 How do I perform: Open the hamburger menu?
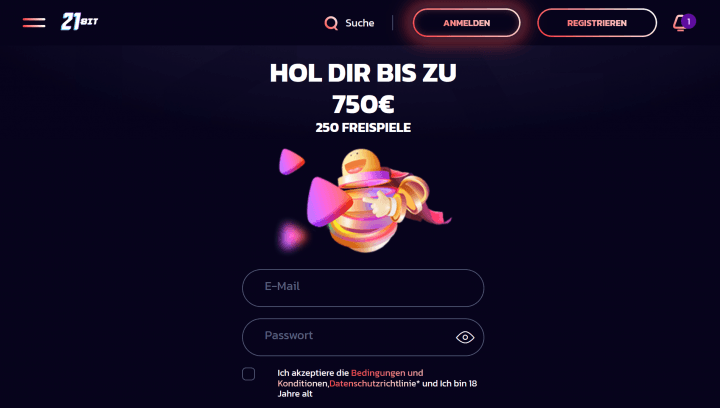click(x=34, y=22)
